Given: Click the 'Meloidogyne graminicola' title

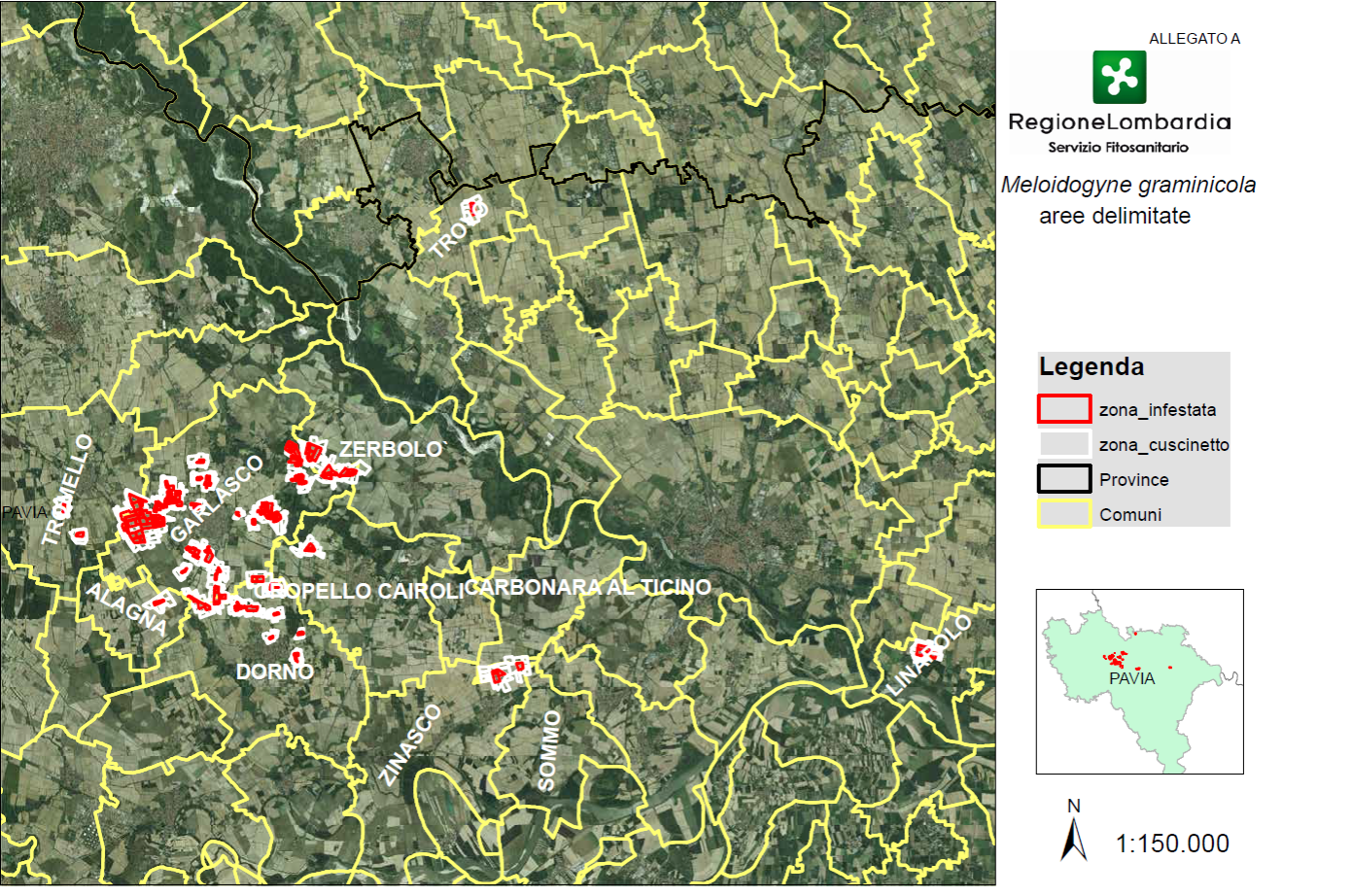Looking at the screenshot, I should point(1128,185).
